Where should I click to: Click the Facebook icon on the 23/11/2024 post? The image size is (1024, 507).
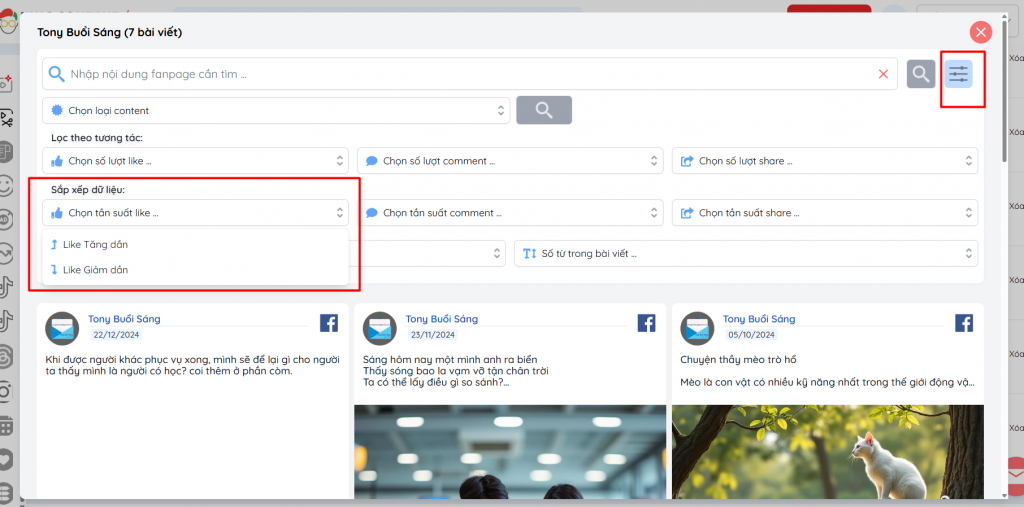click(646, 323)
